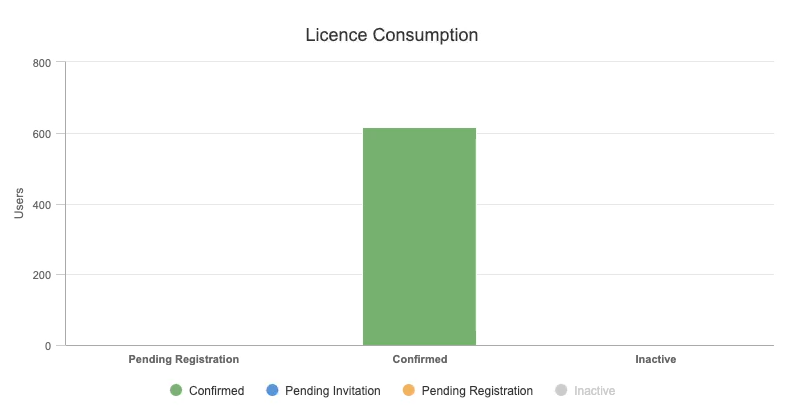Screen dimensions: 810x416
Task: Select the Confirmed x-axis category label
Action: 420,359
